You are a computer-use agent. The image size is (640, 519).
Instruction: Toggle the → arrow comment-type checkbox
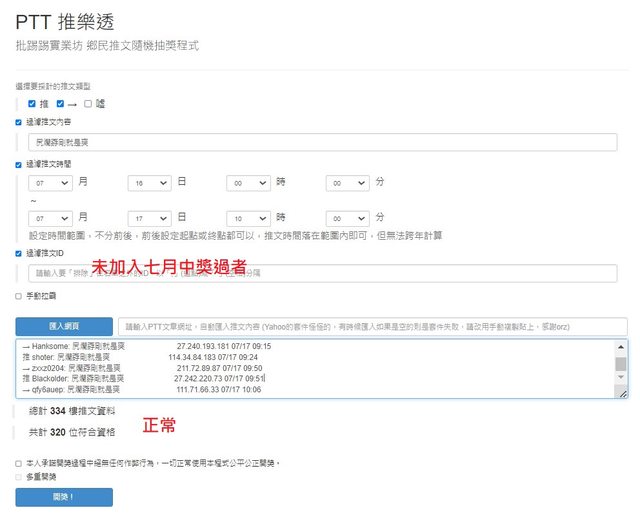point(61,103)
